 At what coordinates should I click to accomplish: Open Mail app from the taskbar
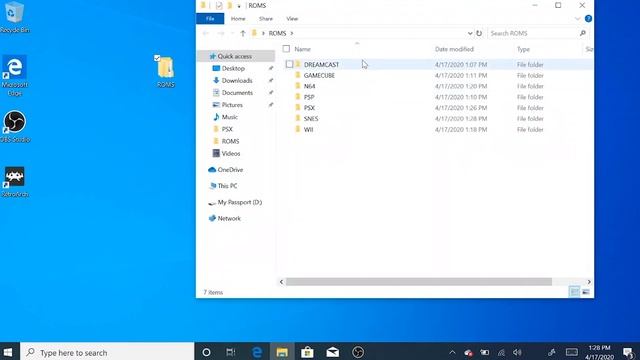(x=332, y=352)
